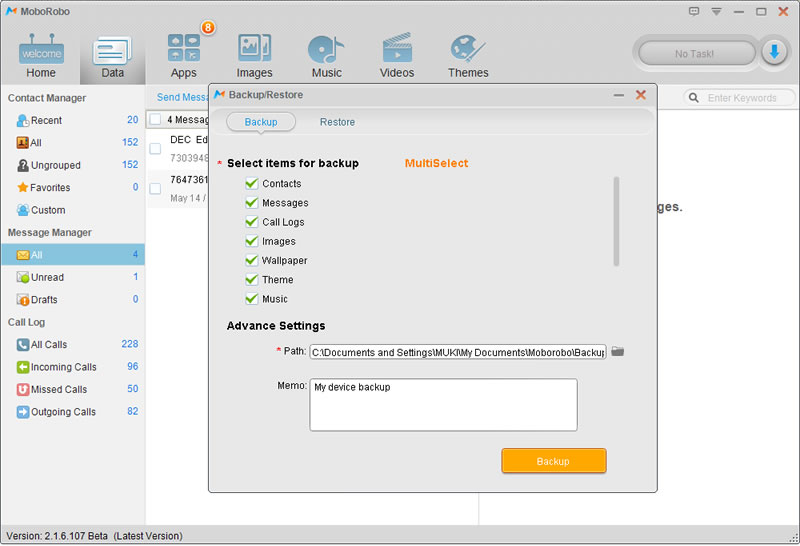Select Outgoing Calls
The width and height of the screenshot is (800, 546).
pos(73,412)
